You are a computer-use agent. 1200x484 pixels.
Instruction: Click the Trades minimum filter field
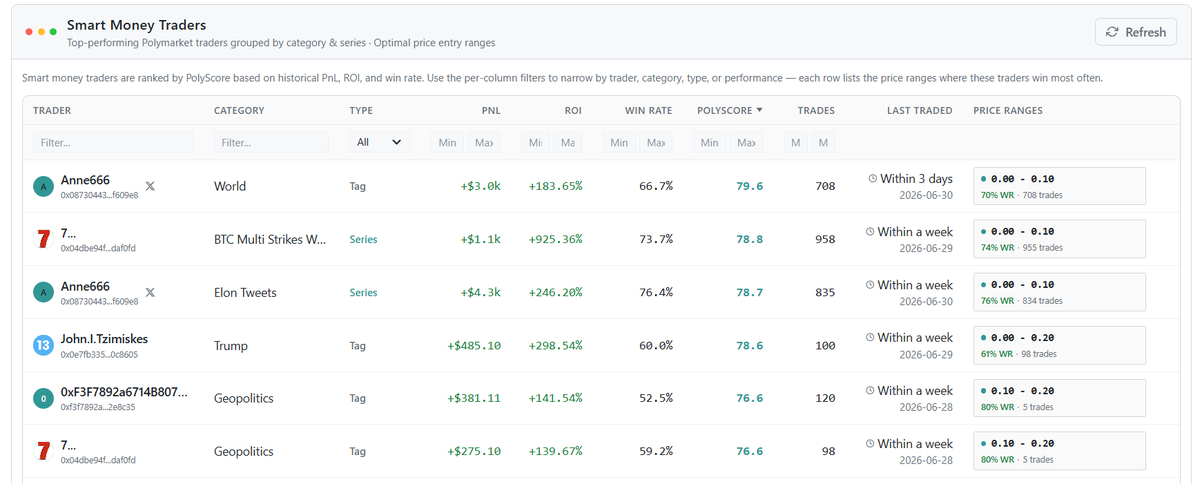(796, 143)
